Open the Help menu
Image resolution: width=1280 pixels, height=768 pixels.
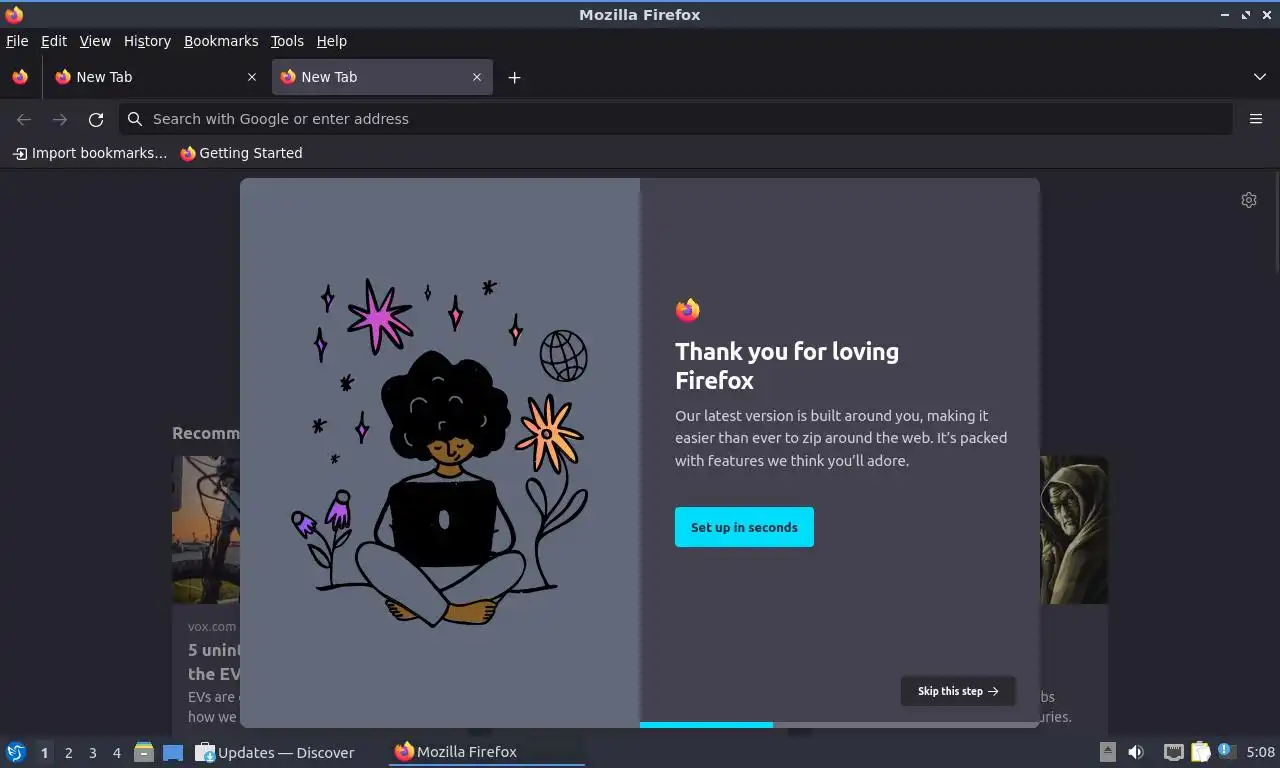click(332, 41)
